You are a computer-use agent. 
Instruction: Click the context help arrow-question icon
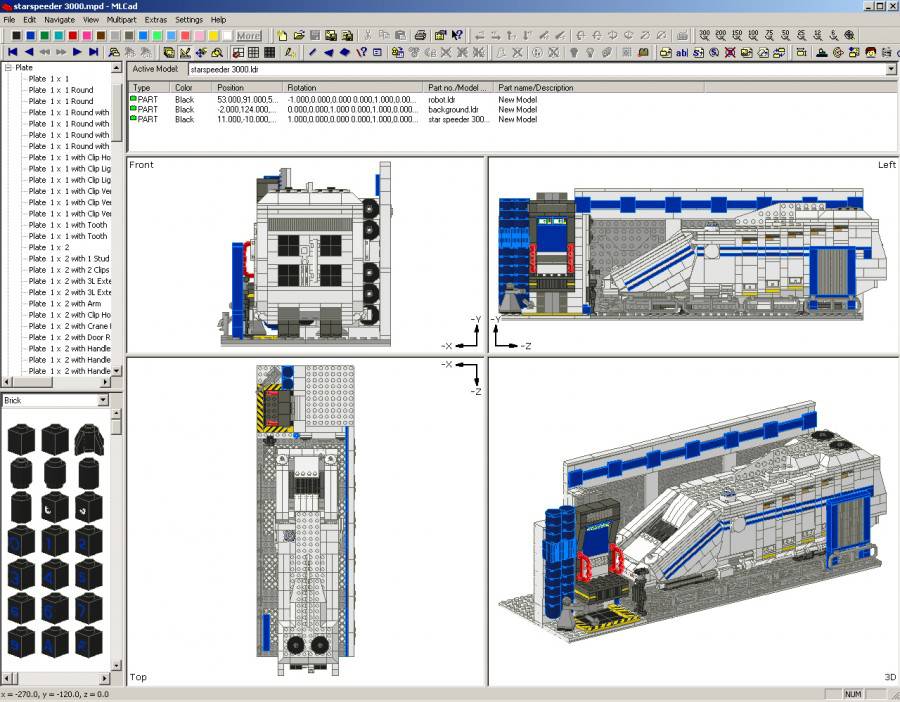coord(457,36)
